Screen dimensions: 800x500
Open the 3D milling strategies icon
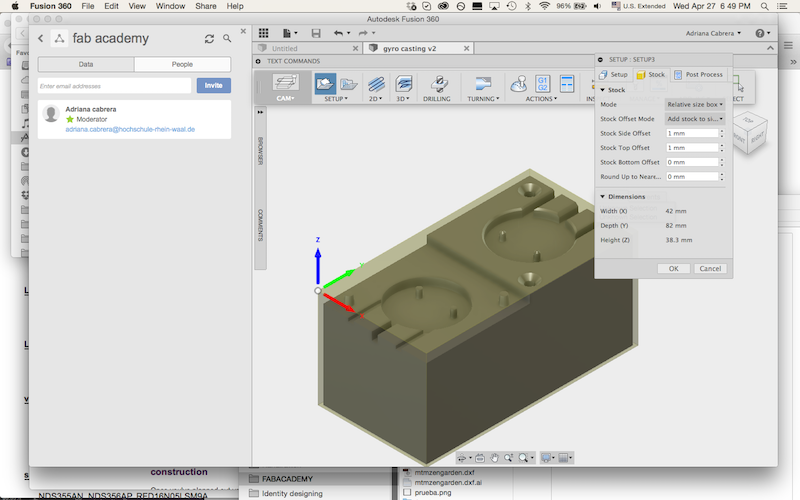click(403, 83)
